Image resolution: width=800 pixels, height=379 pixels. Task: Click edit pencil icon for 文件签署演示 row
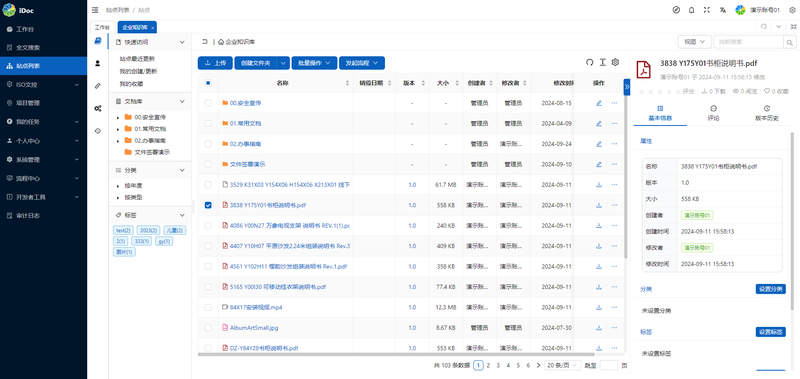(x=599, y=164)
